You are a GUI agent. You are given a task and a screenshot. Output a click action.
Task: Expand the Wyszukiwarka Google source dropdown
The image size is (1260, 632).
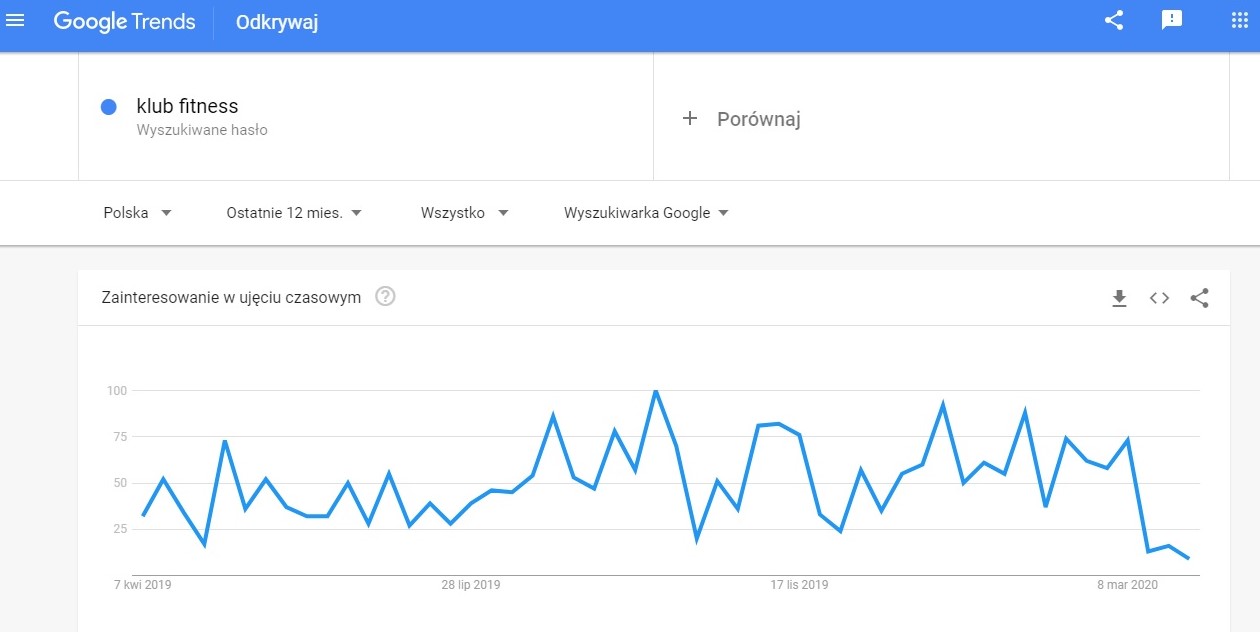click(646, 213)
